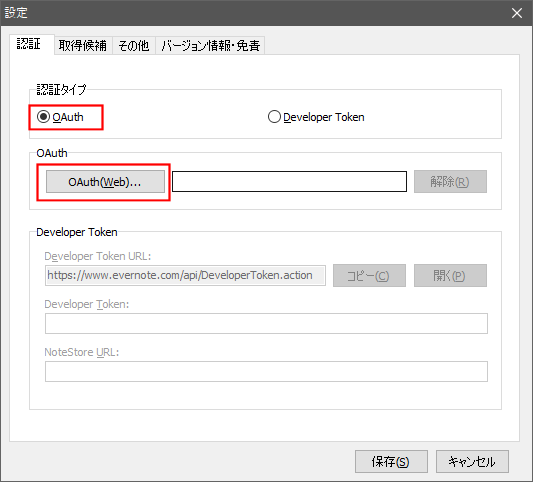Click the Developer Token URL field
This screenshot has height=482, width=533.
[185, 275]
